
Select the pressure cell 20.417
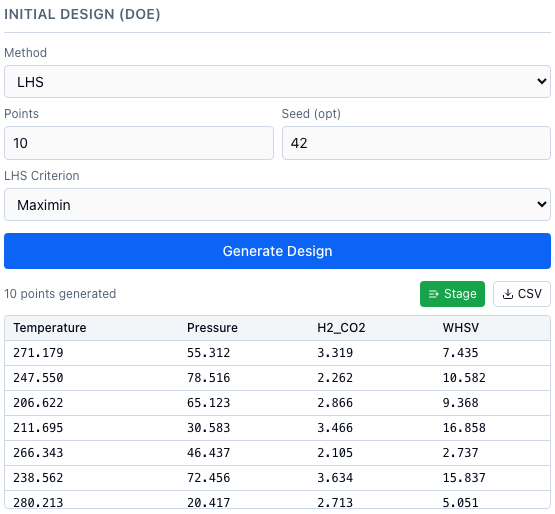tap(208, 502)
